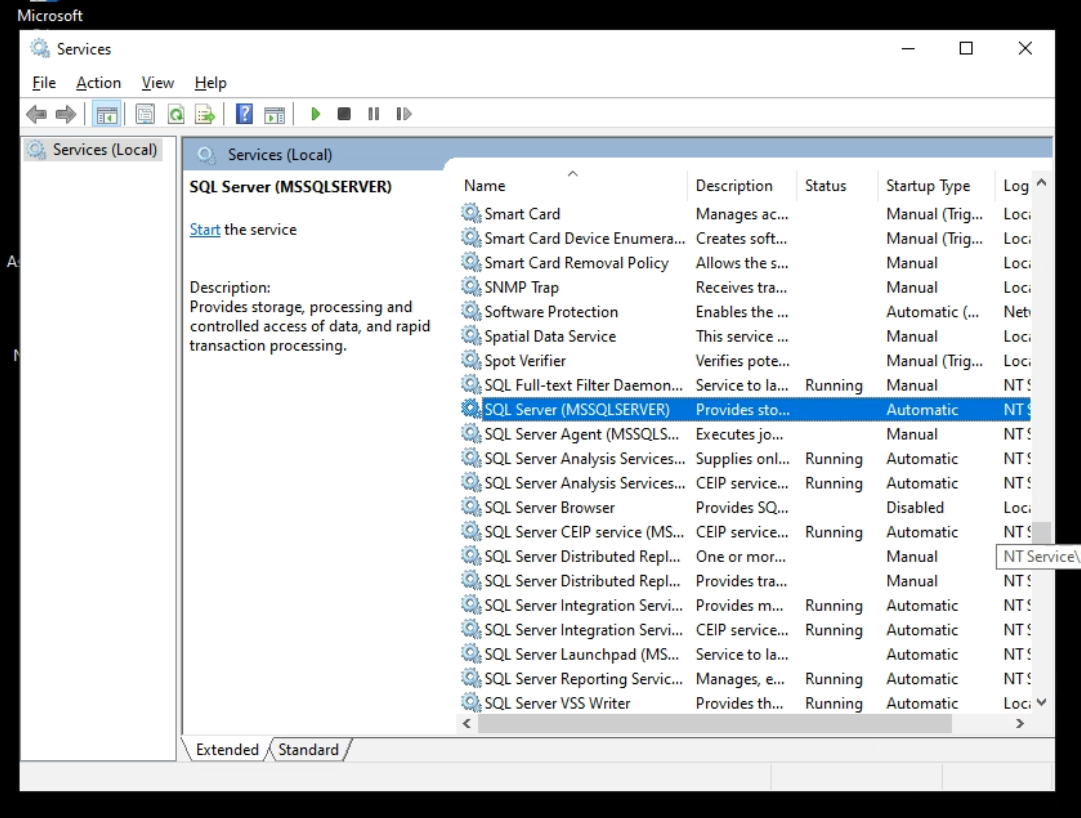Open the Help menu
The width and height of the screenshot is (1081, 818).
click(x=210, y=83)
